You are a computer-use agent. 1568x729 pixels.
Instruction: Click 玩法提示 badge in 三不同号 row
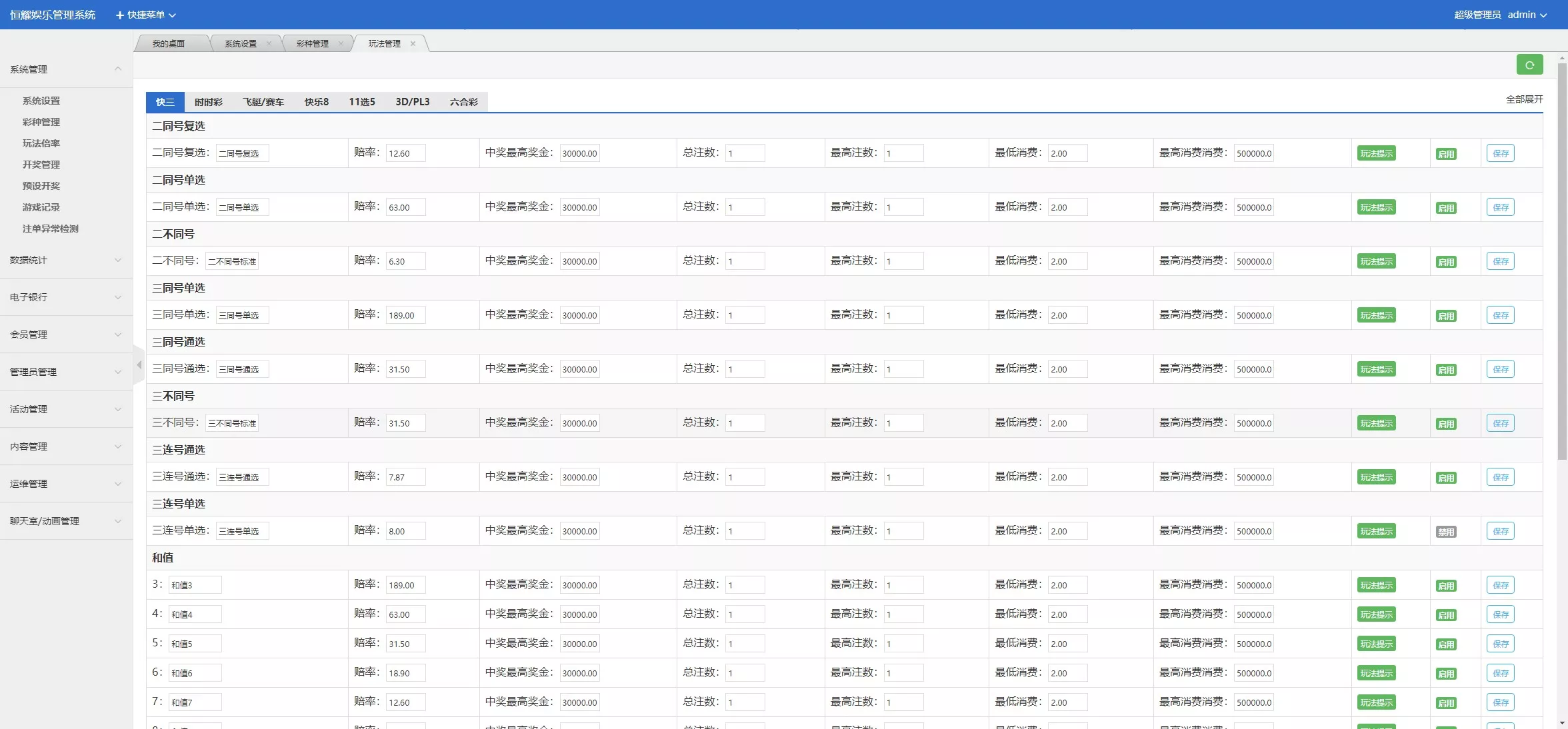tap(1376, 423)
